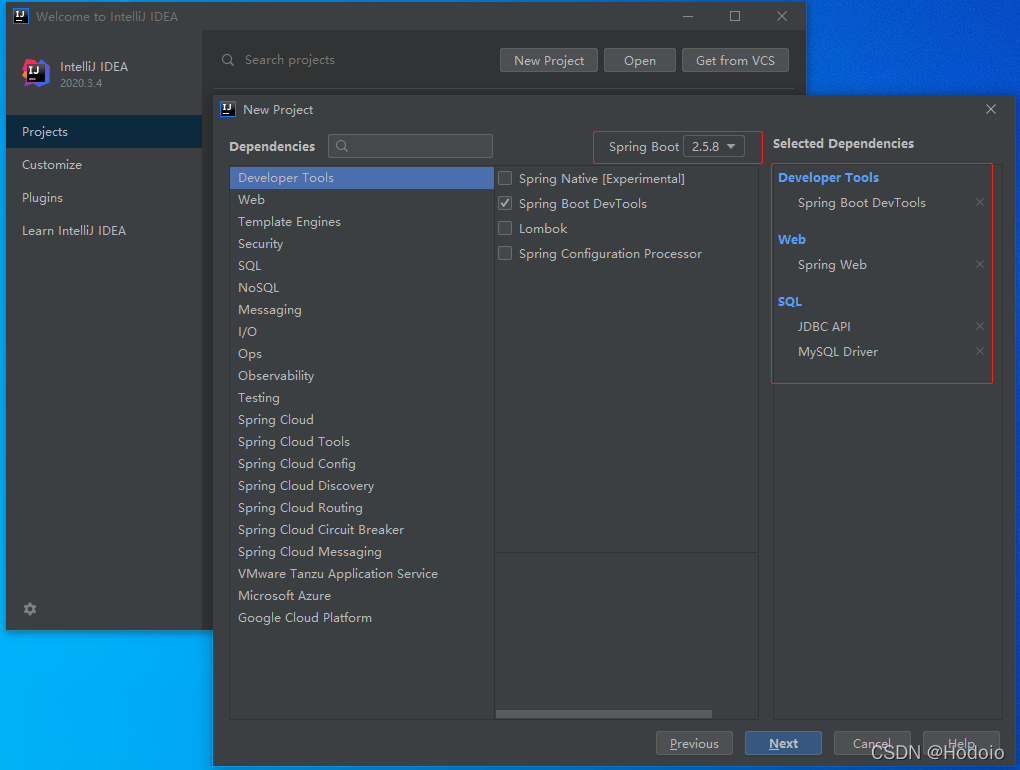This screenshot has width=1020, height=770.
Task: Enable the Lombok checkbox
Action: click(x=505, y=228)
